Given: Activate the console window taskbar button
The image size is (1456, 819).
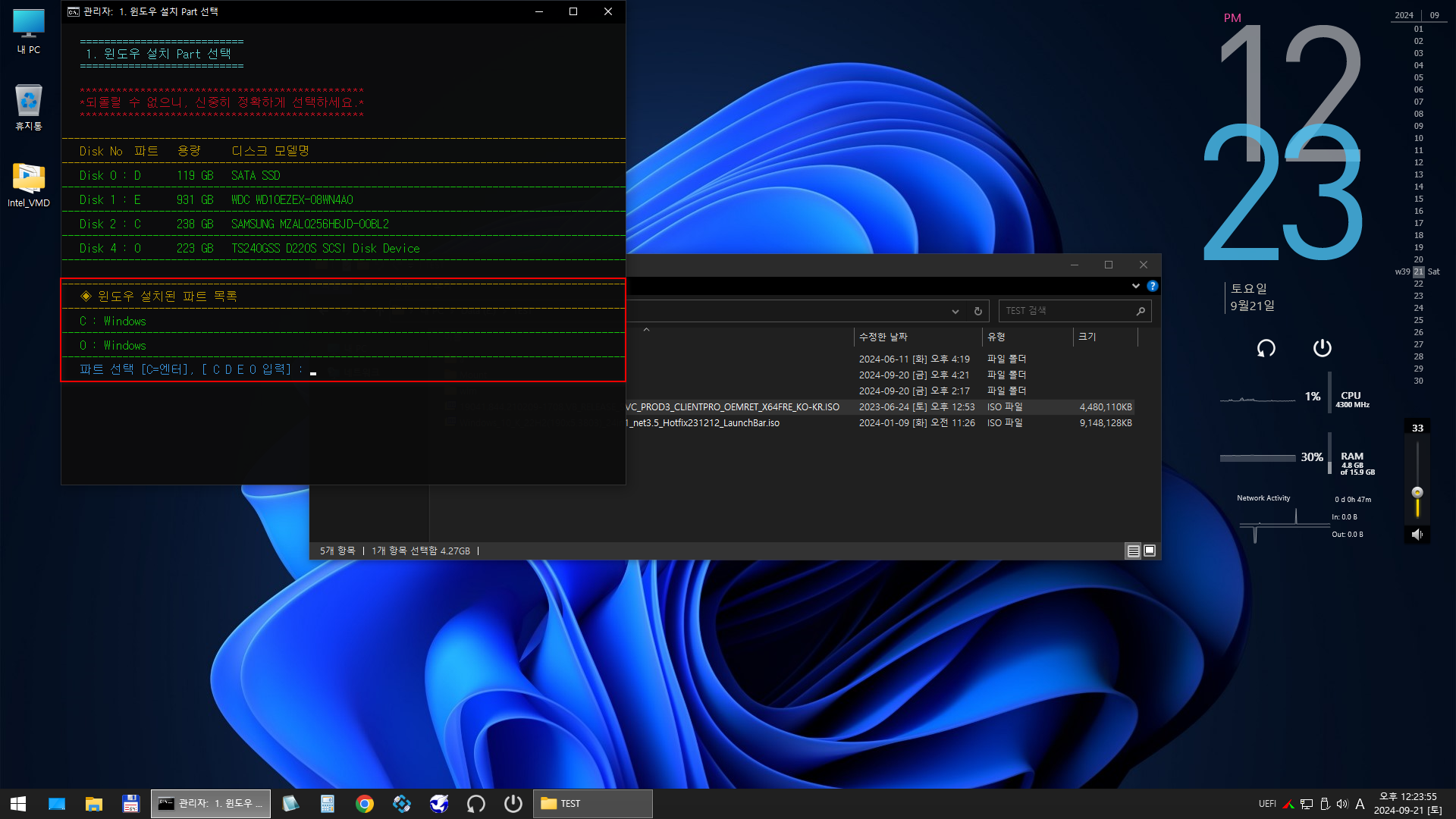Looking at the screenshot, I should click(211, 804).
